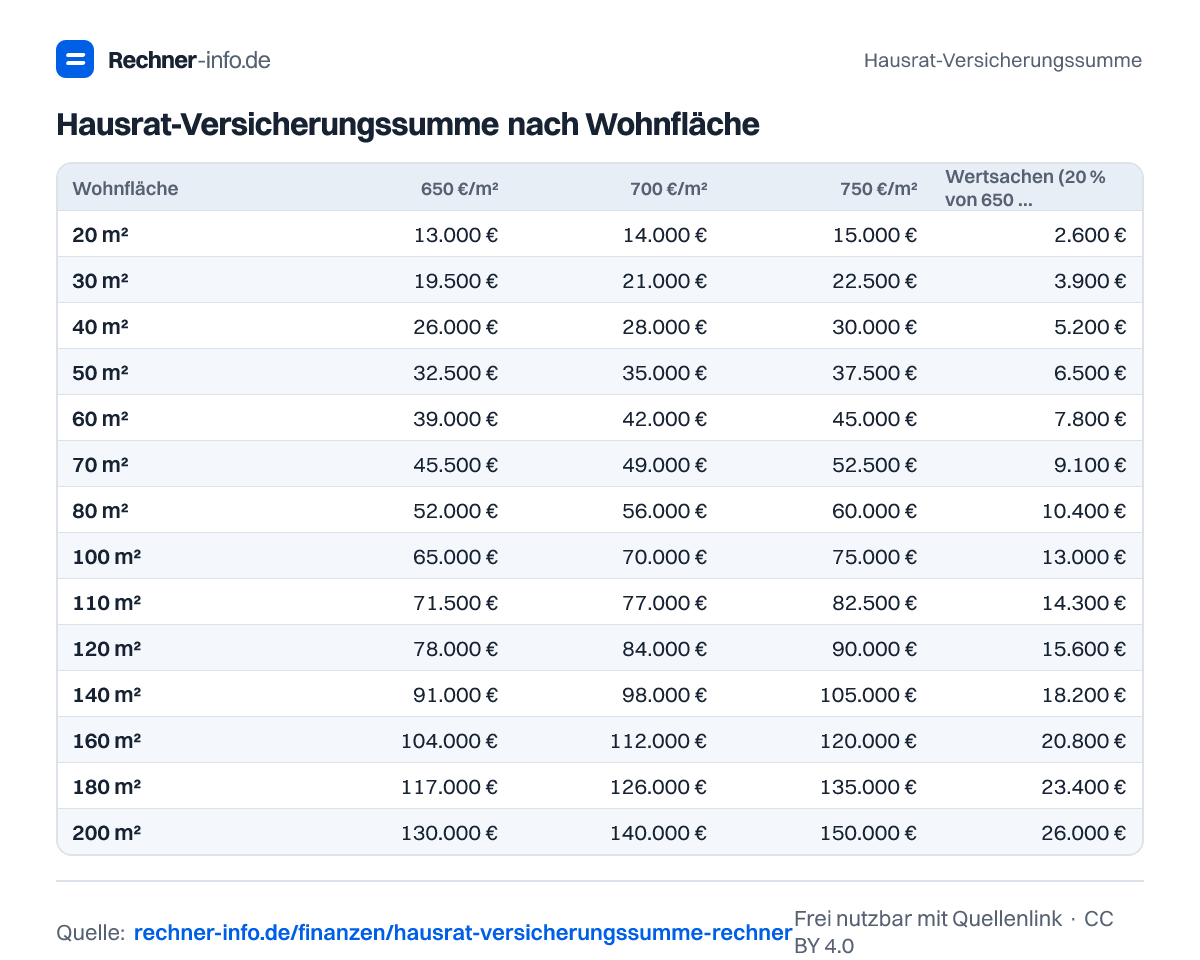Select the 80 m² row label
This screenshot has height=960, width=1200.
tap(100, 511)
